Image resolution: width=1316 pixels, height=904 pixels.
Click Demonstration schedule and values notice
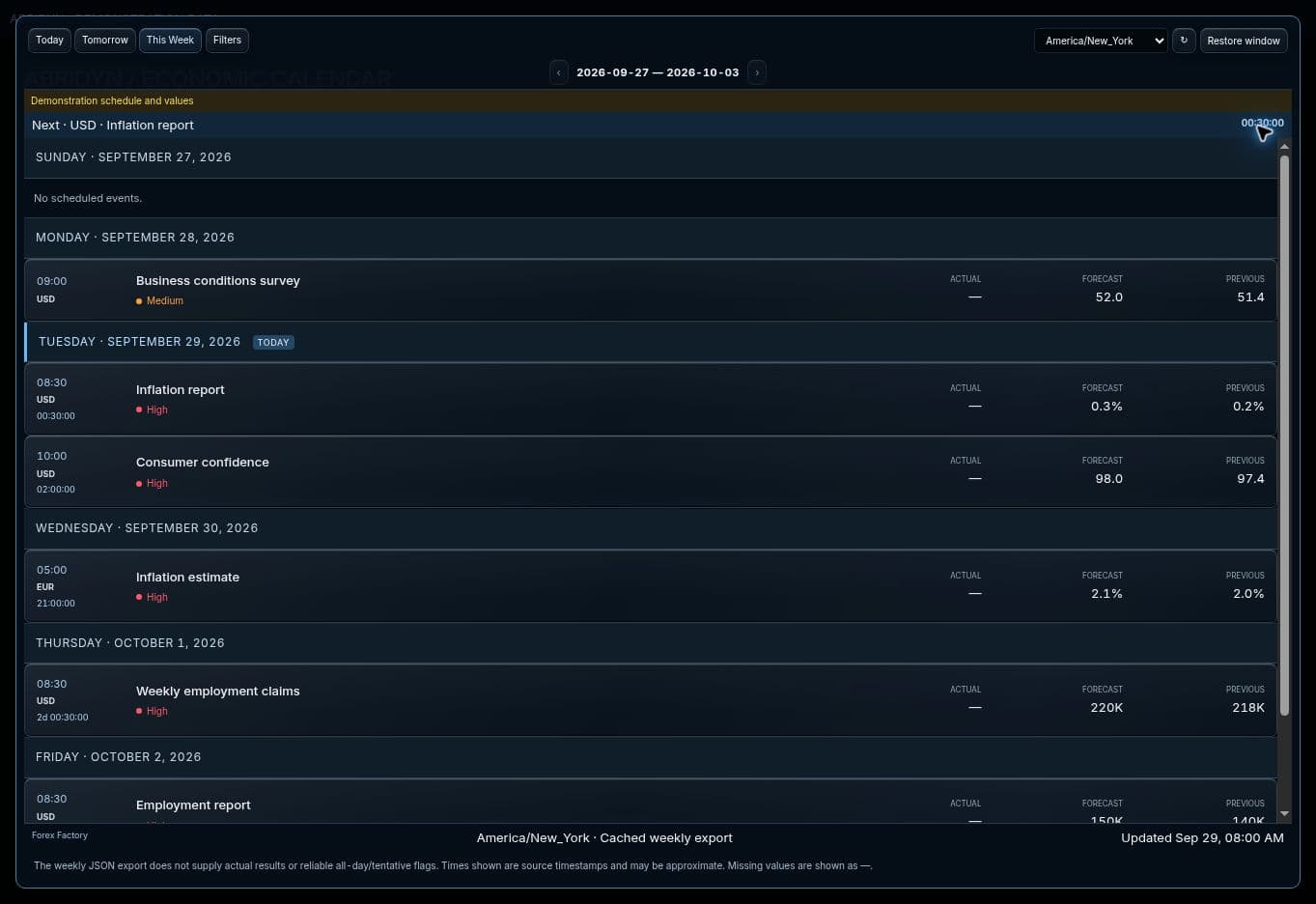tap(112, 100)
